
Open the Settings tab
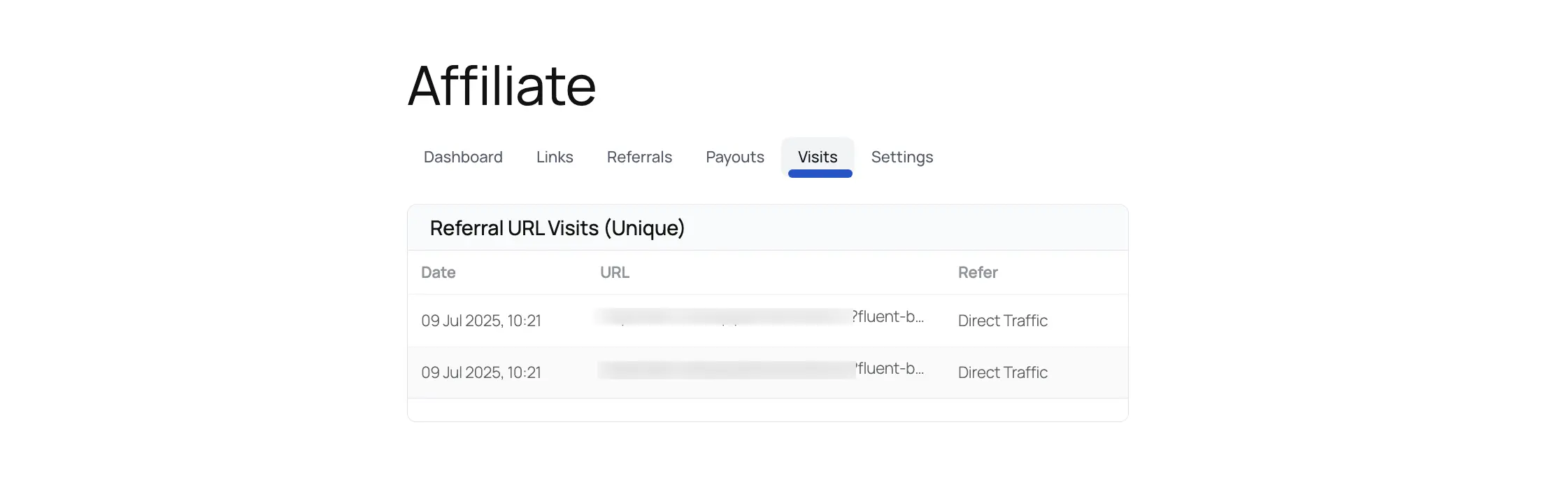[x=902, y=157]
